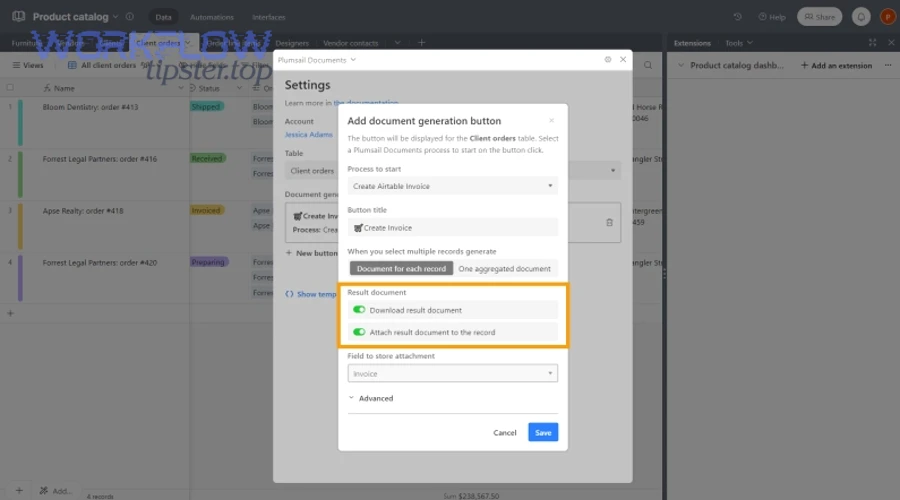Open Jessica Adams account link

pyautogui.click(x=309, y=134)
